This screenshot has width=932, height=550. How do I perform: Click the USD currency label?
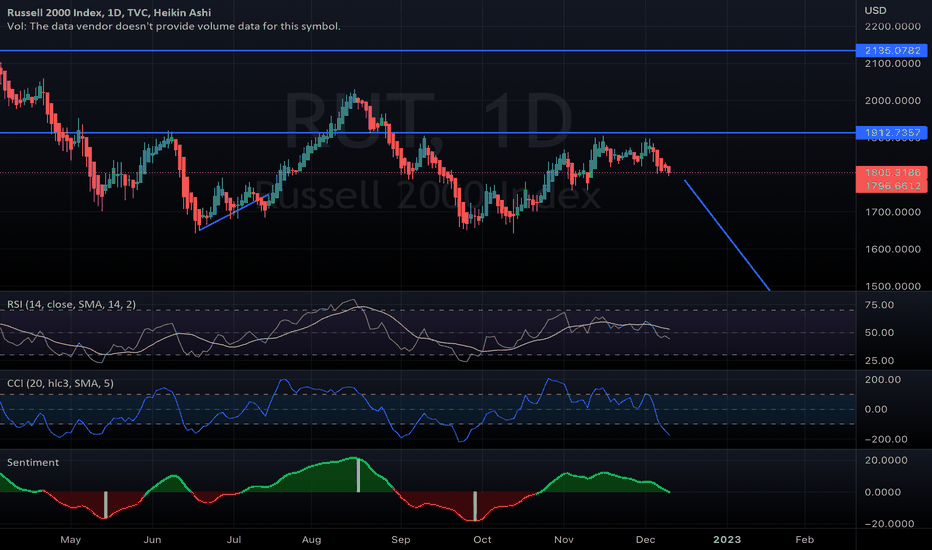pos(875,11)
